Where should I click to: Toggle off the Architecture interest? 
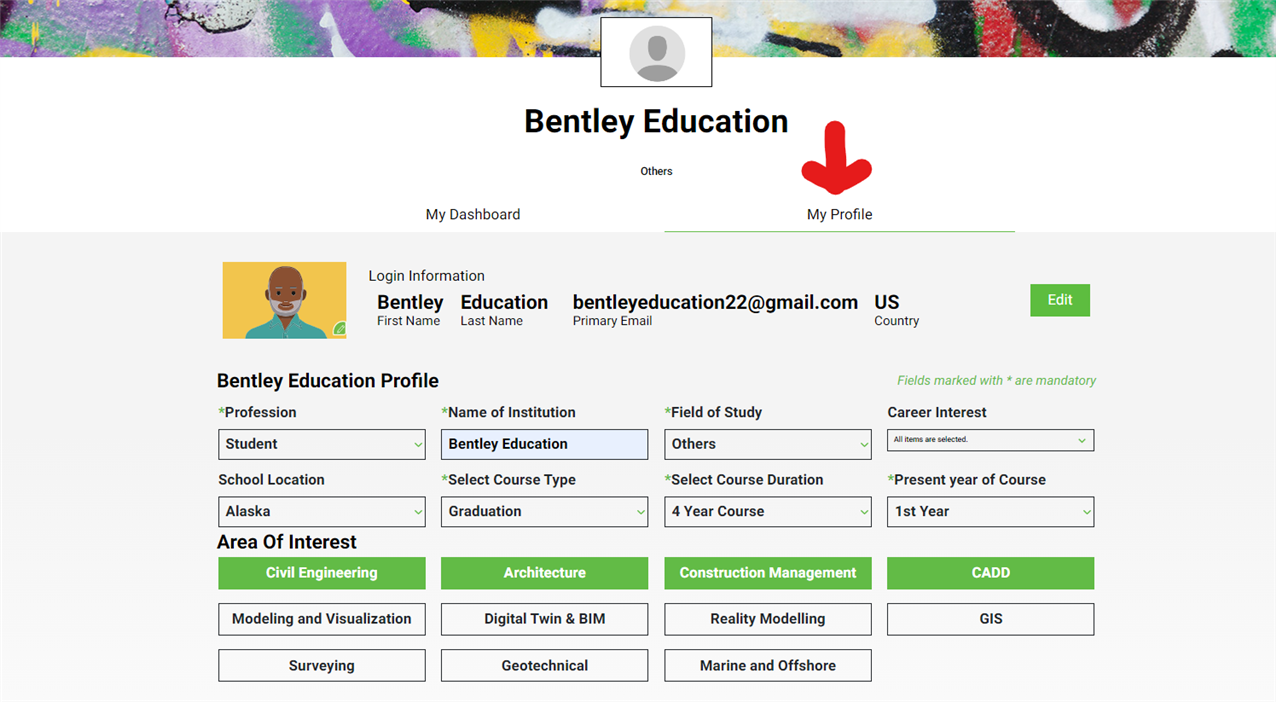point(544,573)
